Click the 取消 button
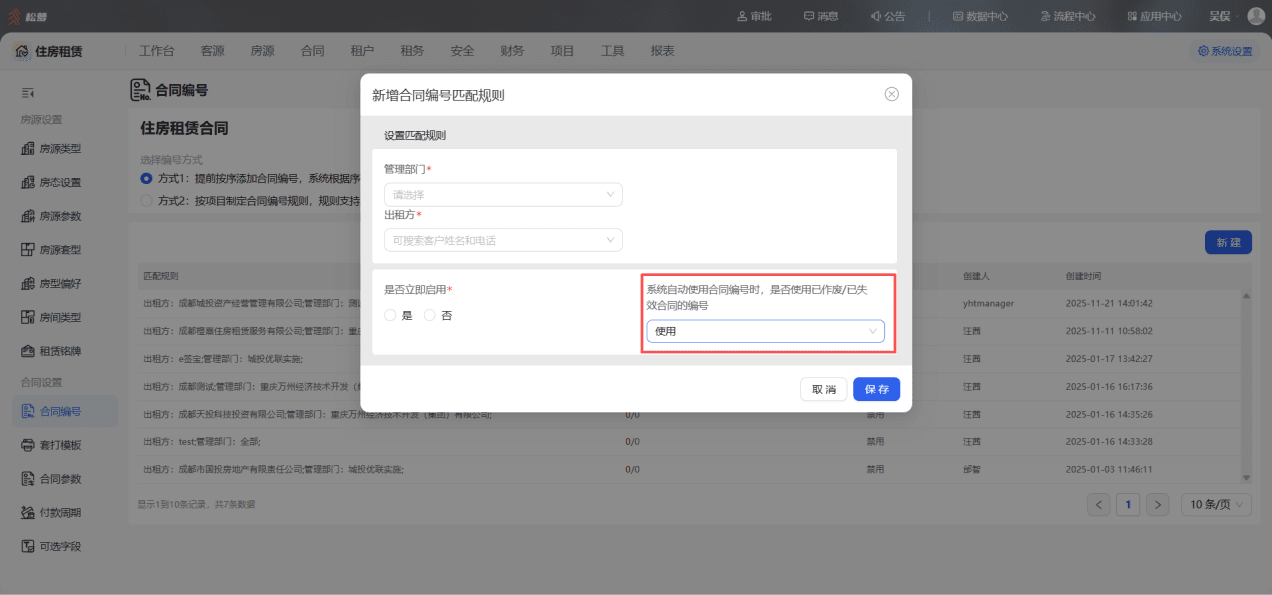This screenshot has height=595, width=1272. [824, 389]
